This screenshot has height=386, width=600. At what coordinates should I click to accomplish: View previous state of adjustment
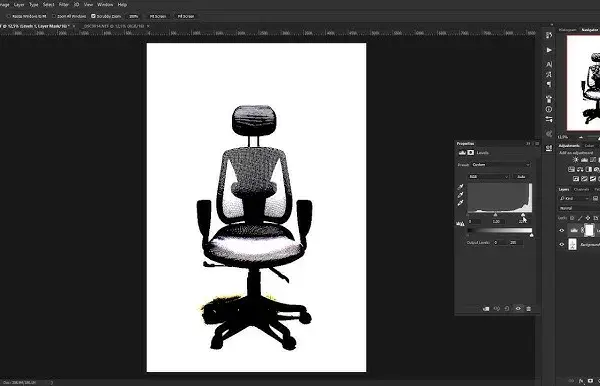[497, 309]
